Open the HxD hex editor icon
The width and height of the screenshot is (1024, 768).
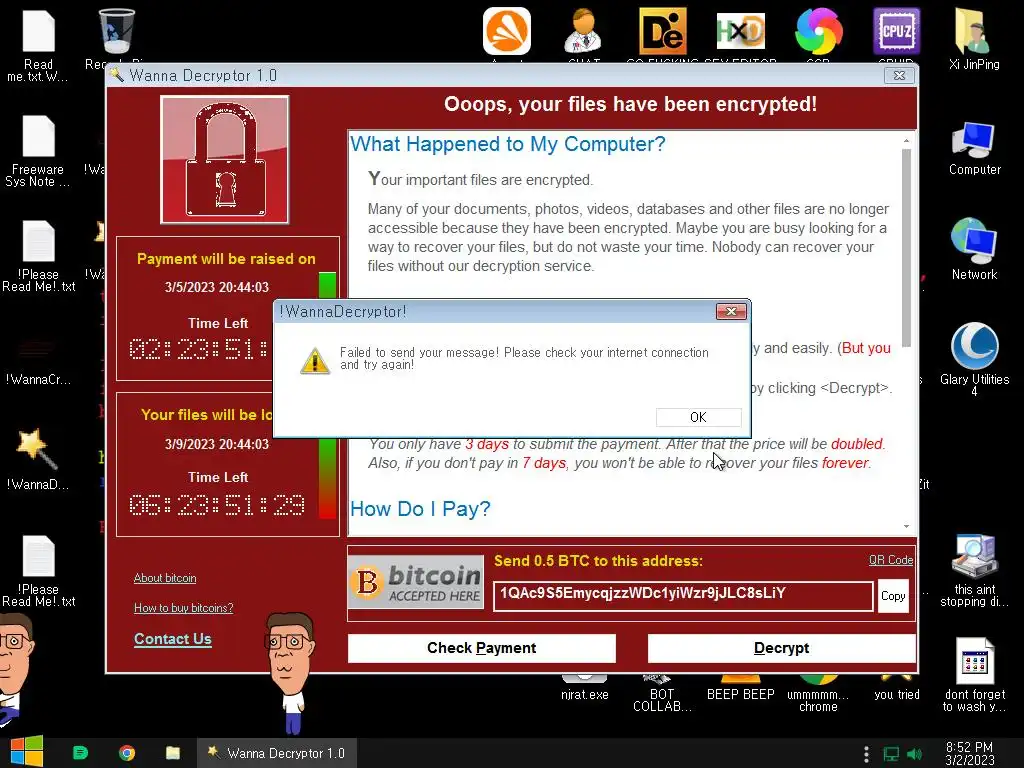pos(740,31)
